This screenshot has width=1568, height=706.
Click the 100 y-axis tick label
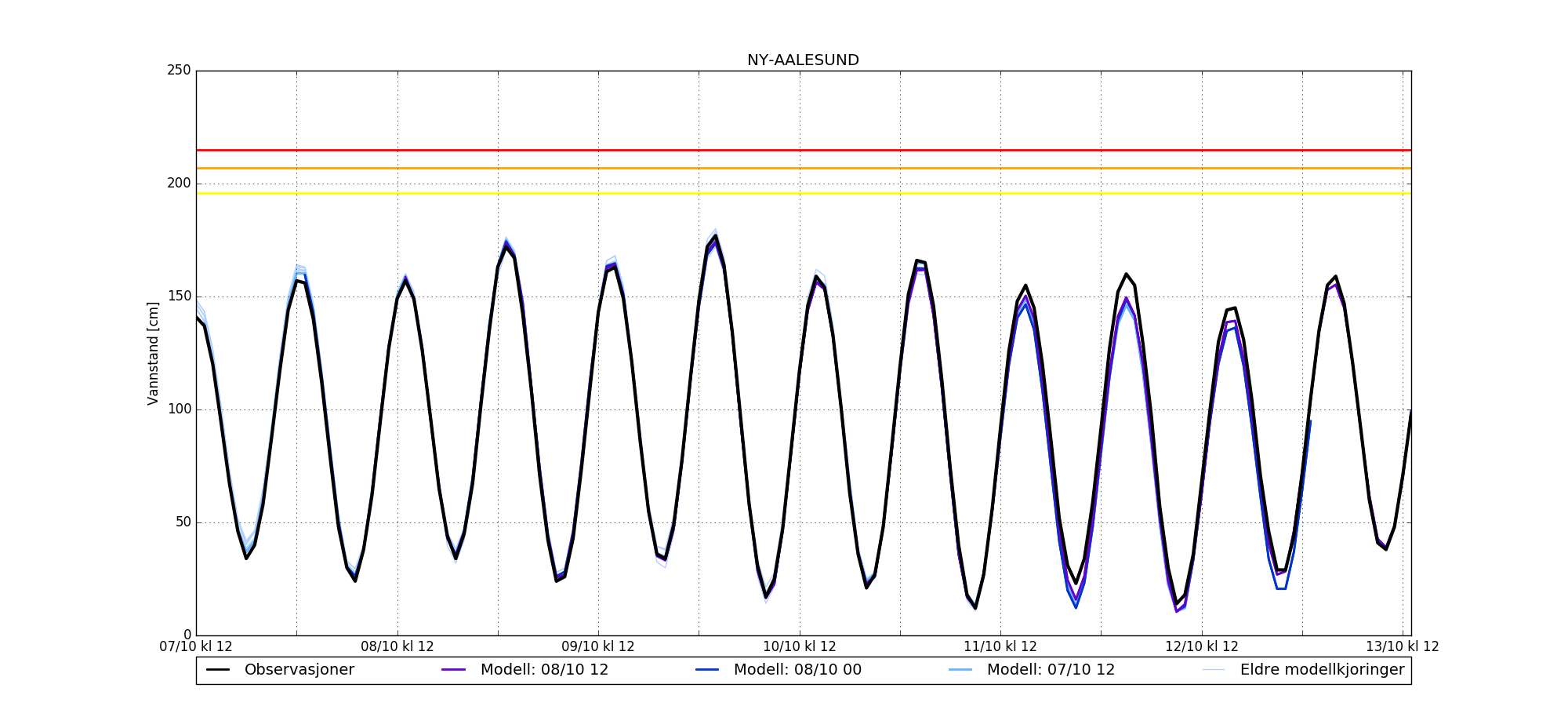[x=179, y=409]
